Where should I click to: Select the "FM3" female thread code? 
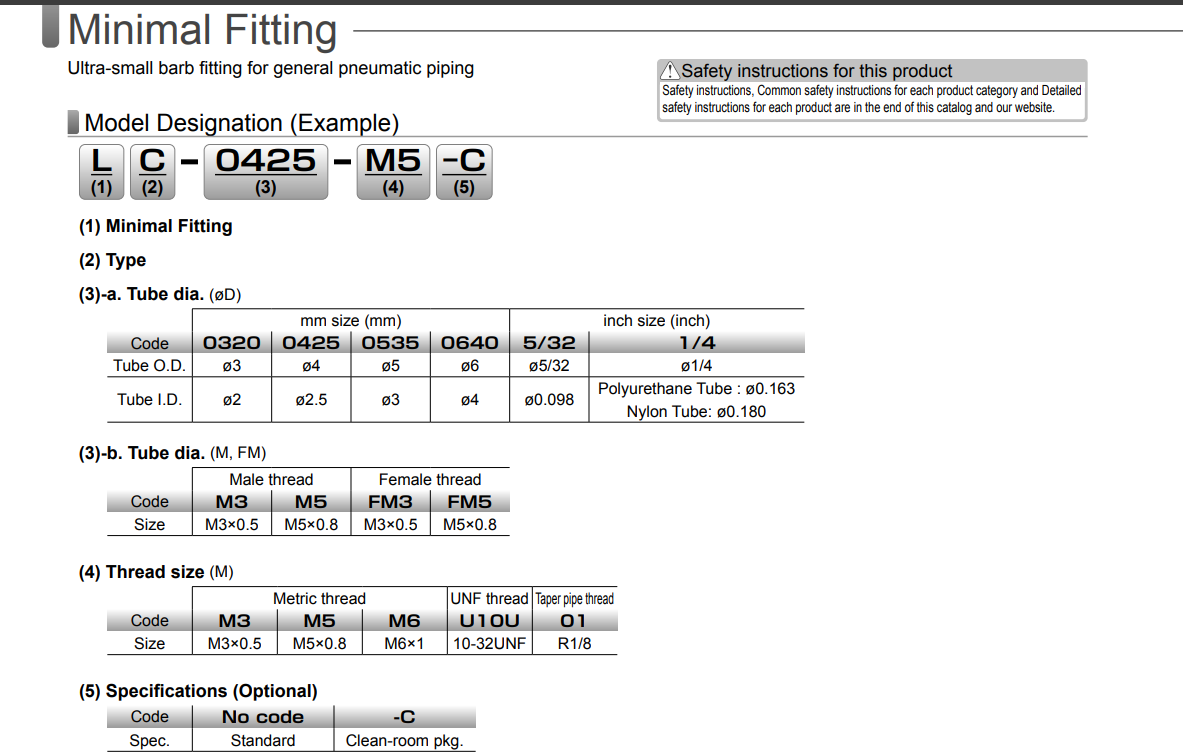tap(390, 502)
